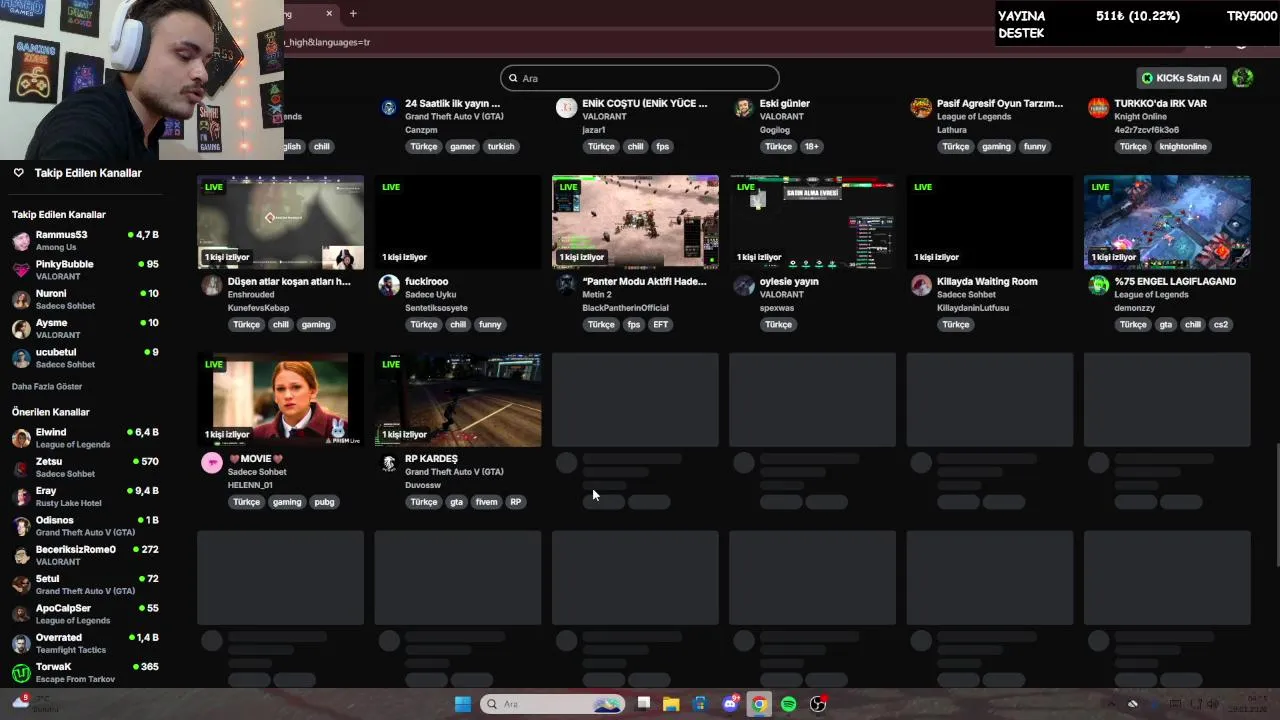Select the knightonline tag
Image resolution: width=1280 pixels, height=720 pixels.
(x=1183, y=146)
